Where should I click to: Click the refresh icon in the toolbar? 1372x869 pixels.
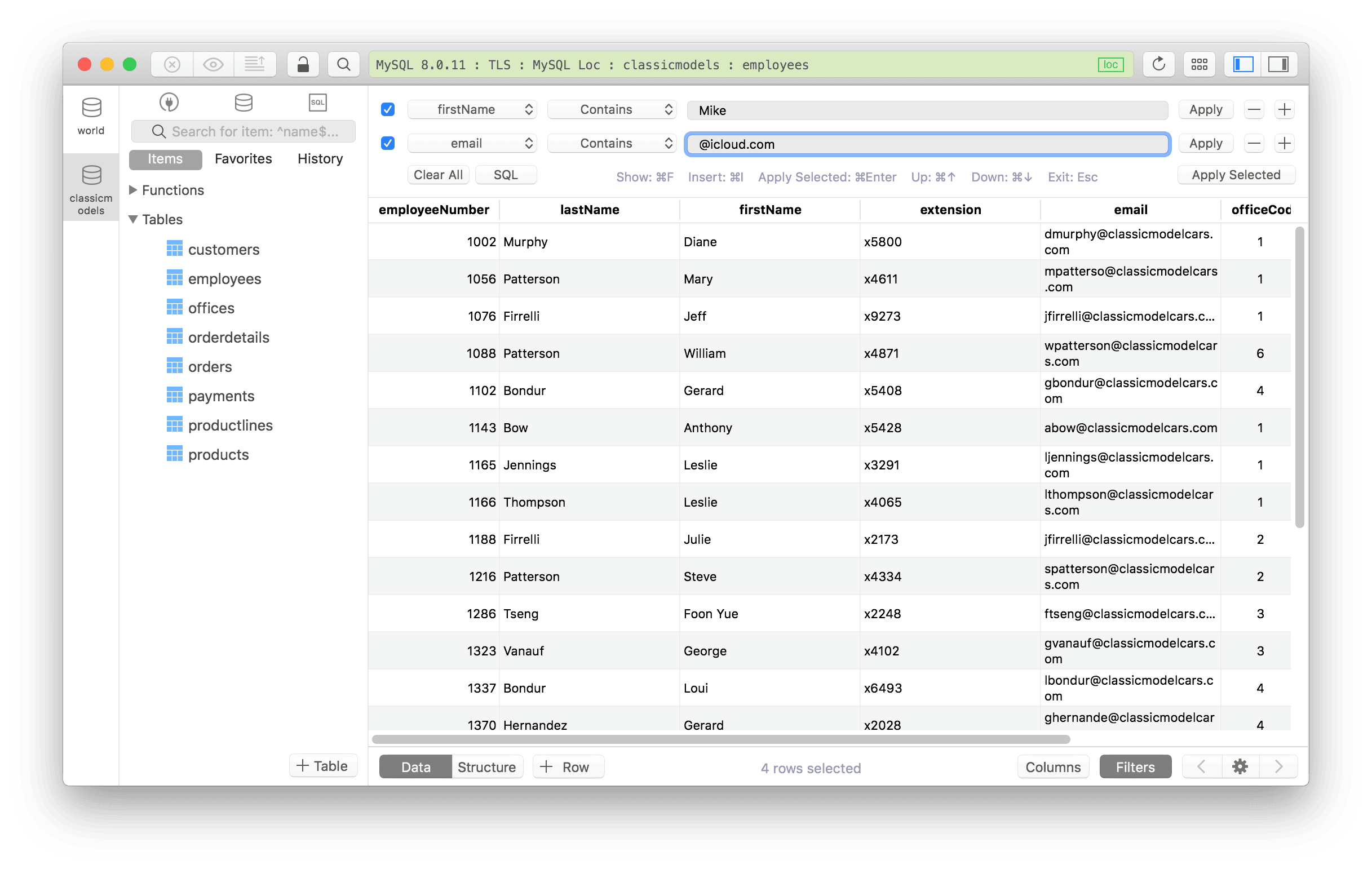pyautogui.click(x=1158, y=64)
